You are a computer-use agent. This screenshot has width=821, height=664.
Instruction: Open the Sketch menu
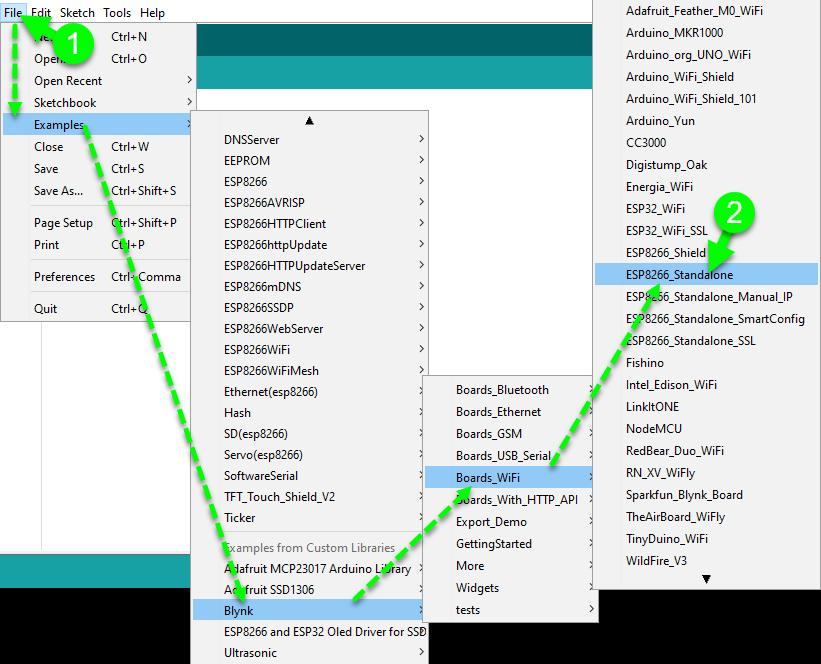[77, 13]
